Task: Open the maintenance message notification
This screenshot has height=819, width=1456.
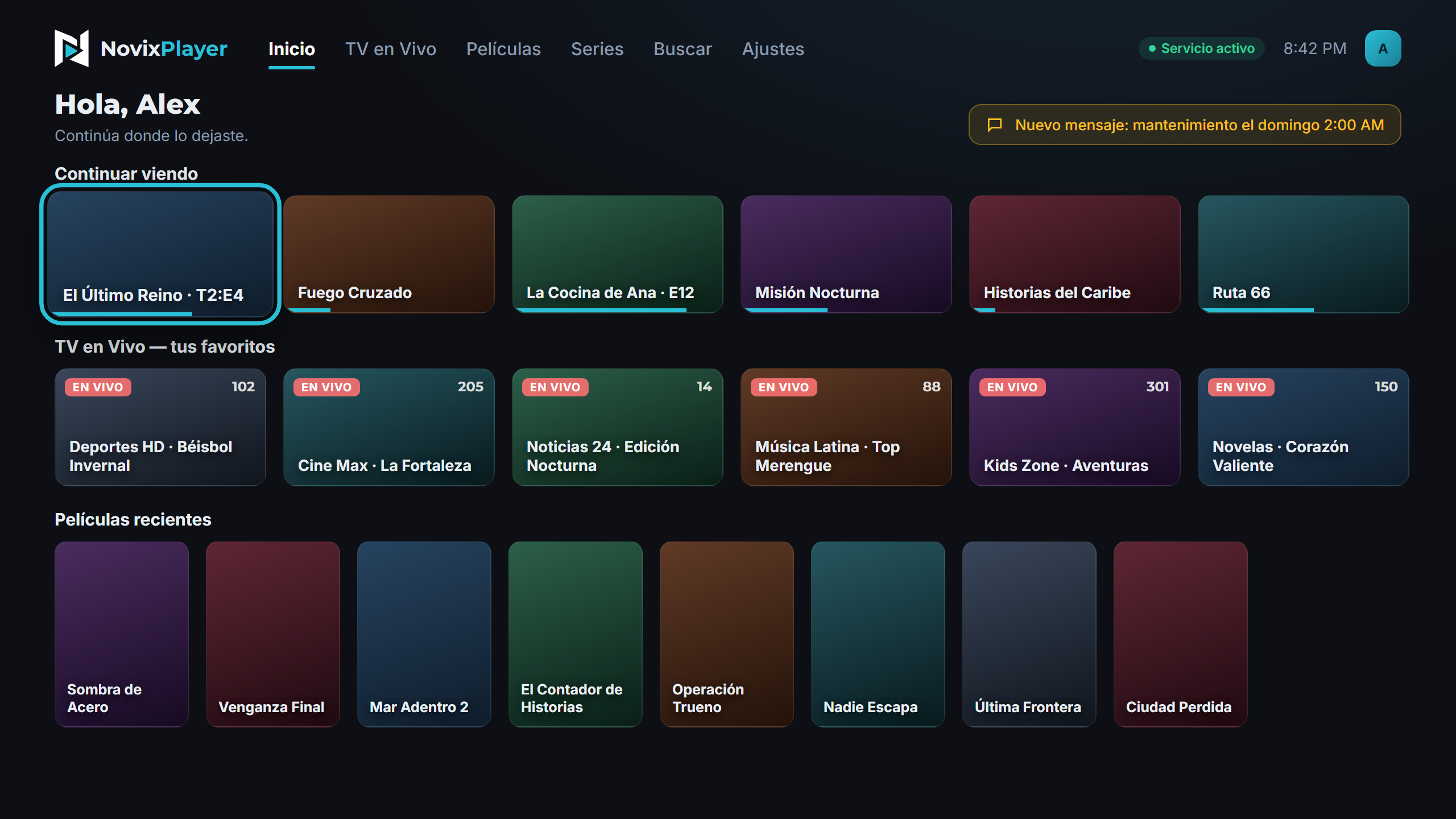Action: point(1185,125)
